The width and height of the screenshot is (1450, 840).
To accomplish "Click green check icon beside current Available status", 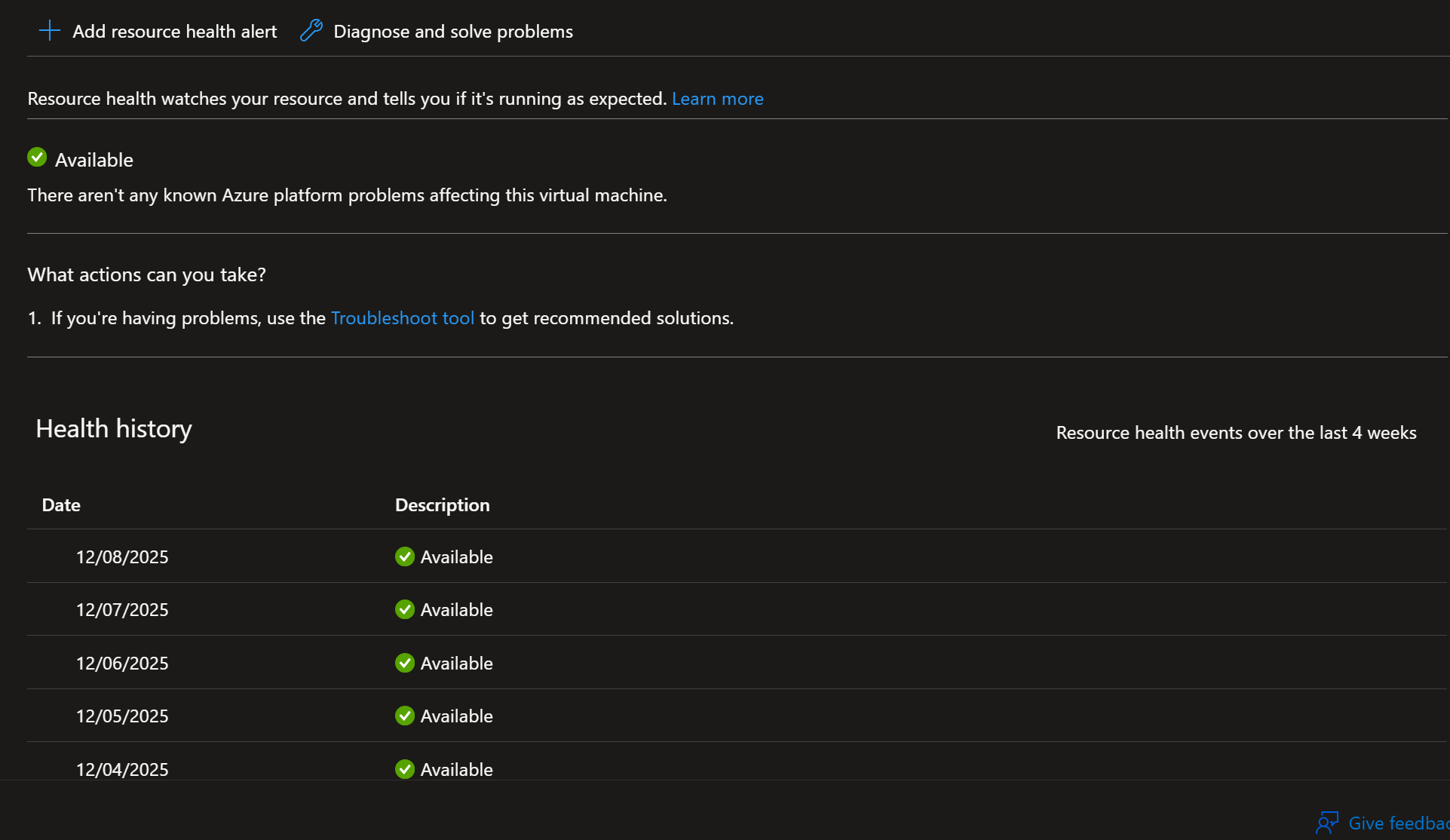I will [x=37, y=158].
